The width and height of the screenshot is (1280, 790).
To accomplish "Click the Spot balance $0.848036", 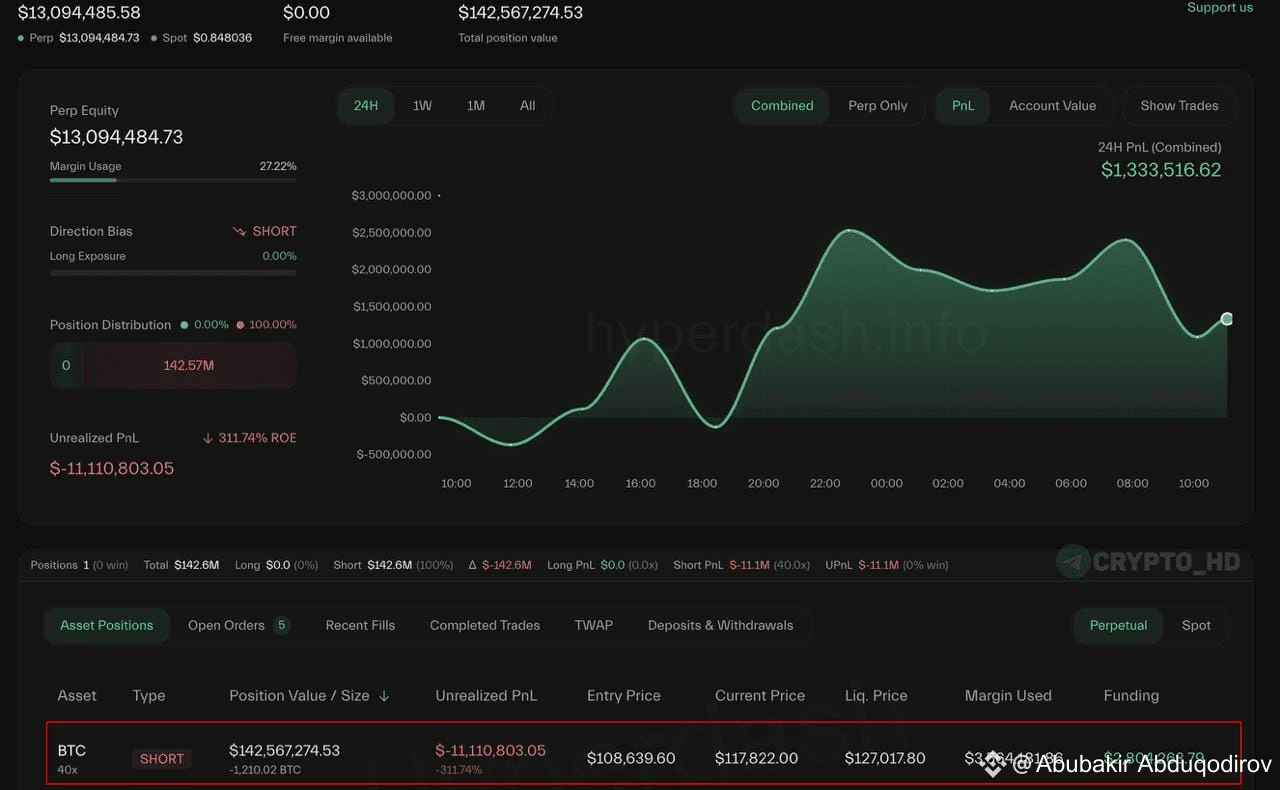I will click(222, 38).
